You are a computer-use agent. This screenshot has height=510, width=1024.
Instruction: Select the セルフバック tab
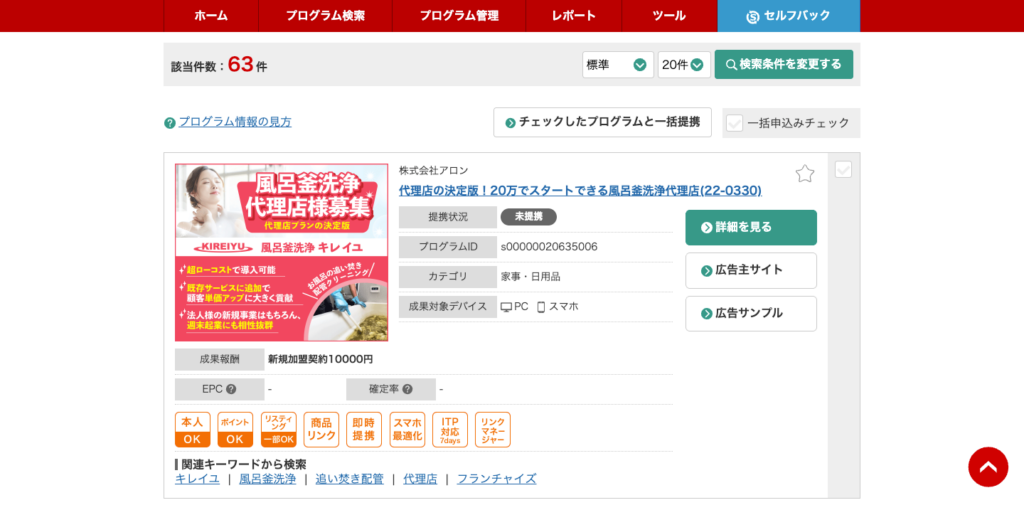click(x=789, y=16)
